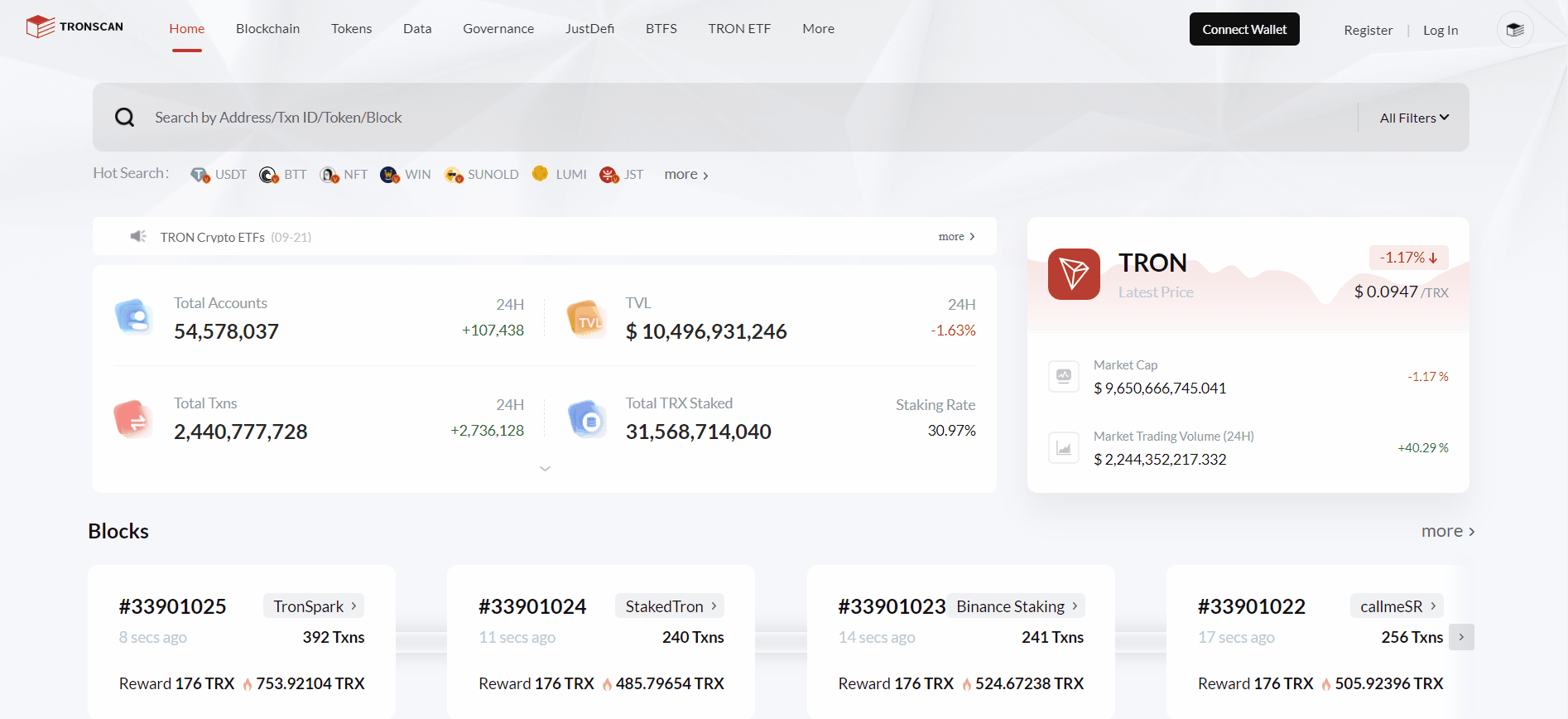Click the Log In link
The image size is (1568, 719).
(x=1441, y=31)
